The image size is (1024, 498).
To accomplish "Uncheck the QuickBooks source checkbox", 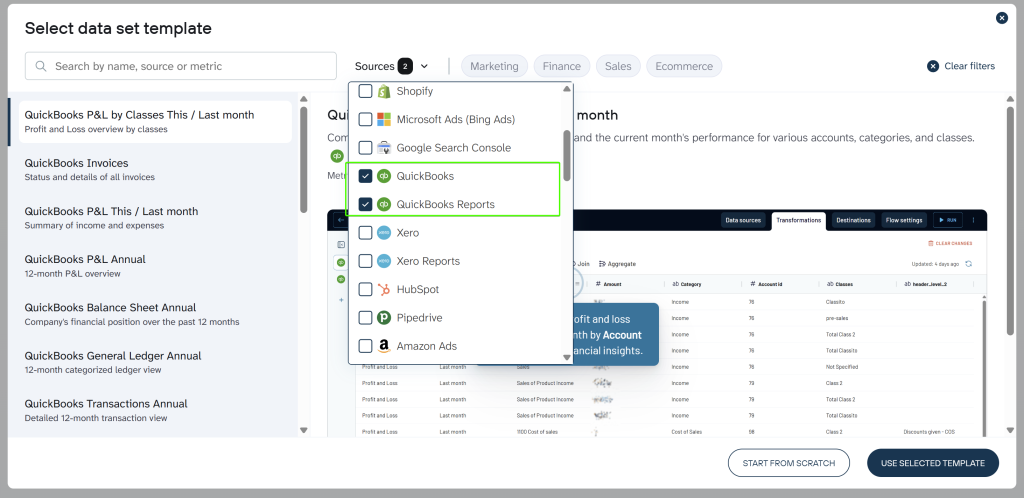I will (x=365, y=176).
